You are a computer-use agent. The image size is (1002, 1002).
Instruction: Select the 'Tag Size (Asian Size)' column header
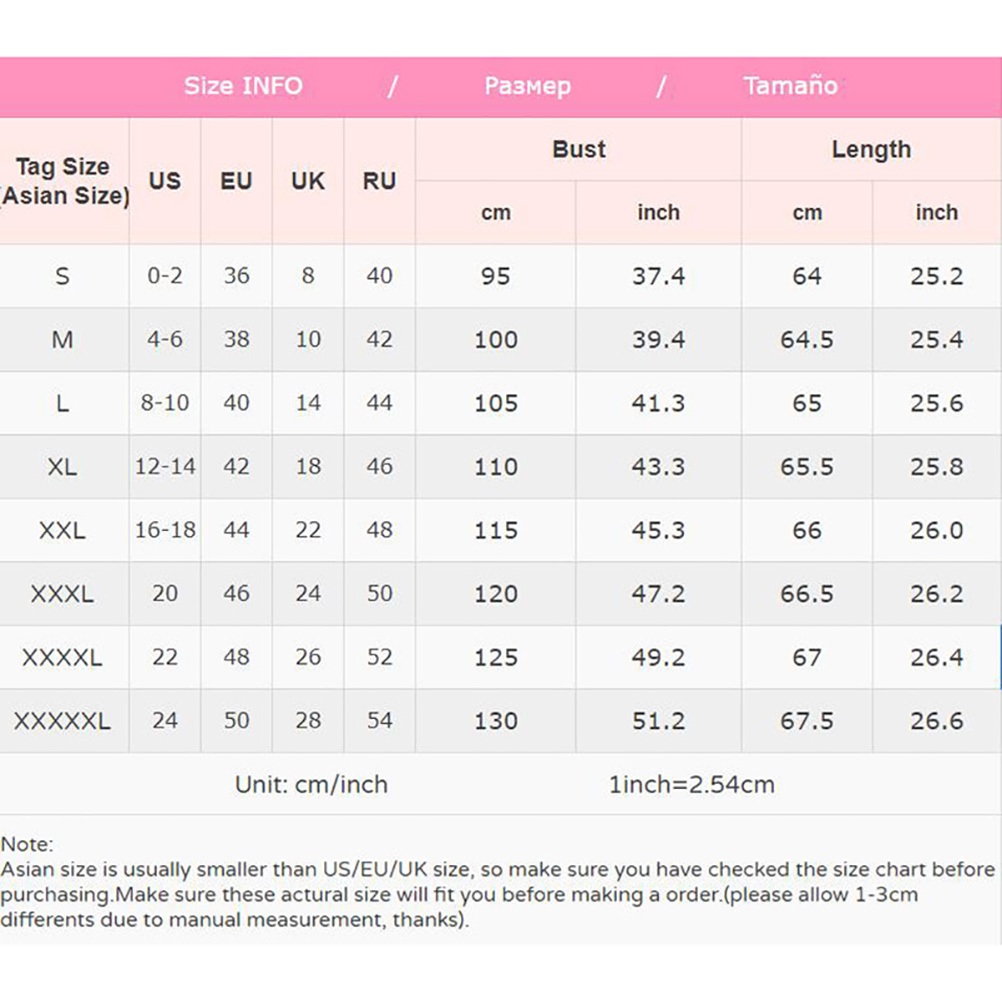64,181
